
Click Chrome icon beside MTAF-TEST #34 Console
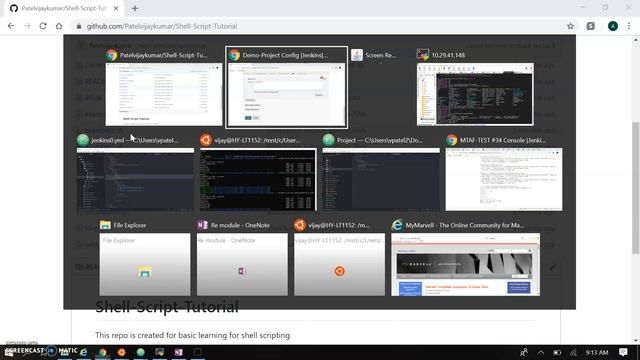(x=451, y=140)
